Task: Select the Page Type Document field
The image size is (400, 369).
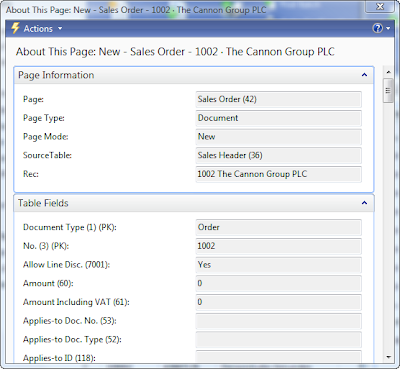Action: pos(279,118)
